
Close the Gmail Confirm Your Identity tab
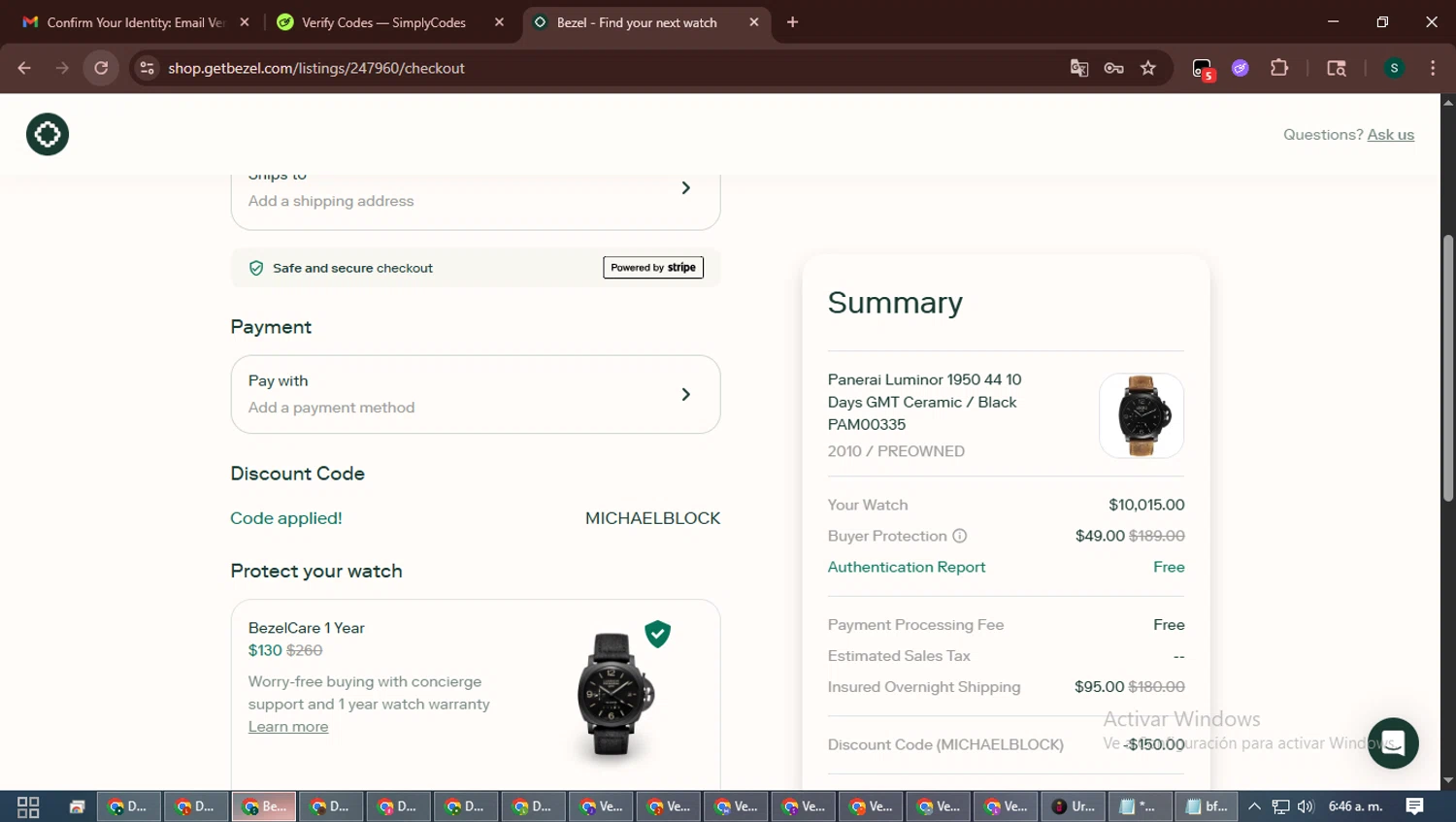tap(245, 22)
